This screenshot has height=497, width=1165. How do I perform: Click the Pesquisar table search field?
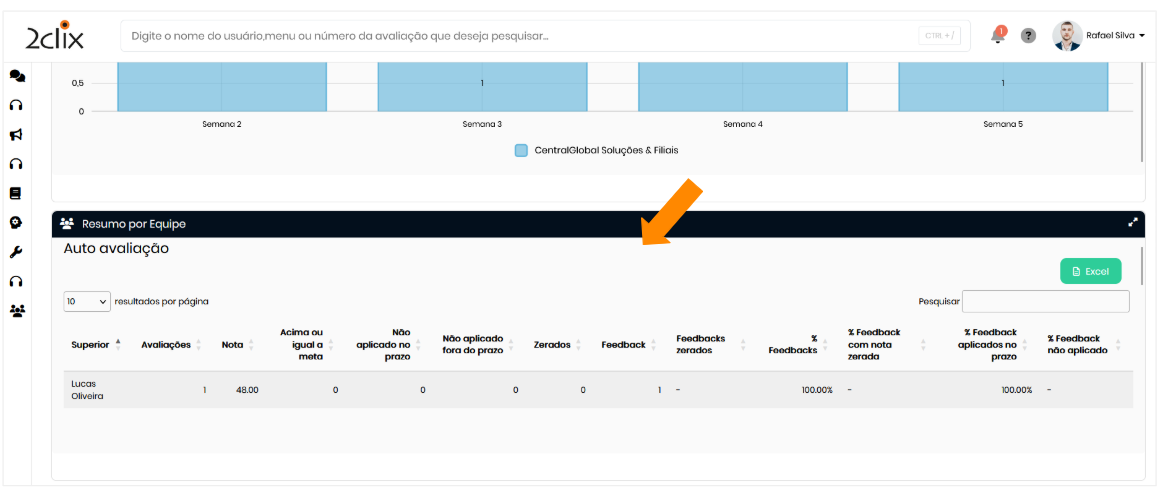pyautogui.click(x=1045, y=301)
